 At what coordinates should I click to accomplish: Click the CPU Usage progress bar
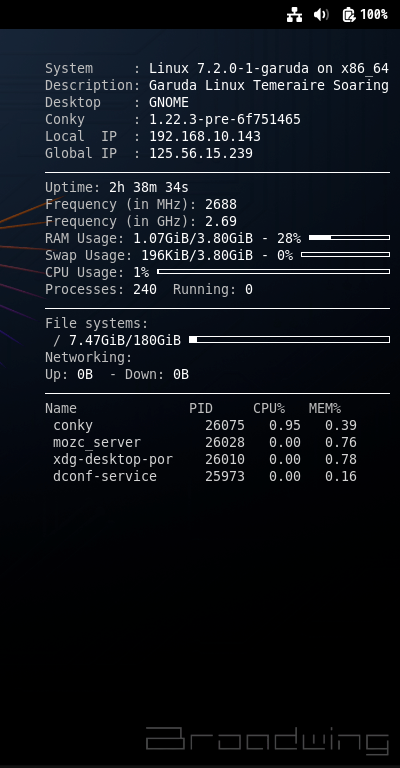pyautogui.click(x=274, y=271)
